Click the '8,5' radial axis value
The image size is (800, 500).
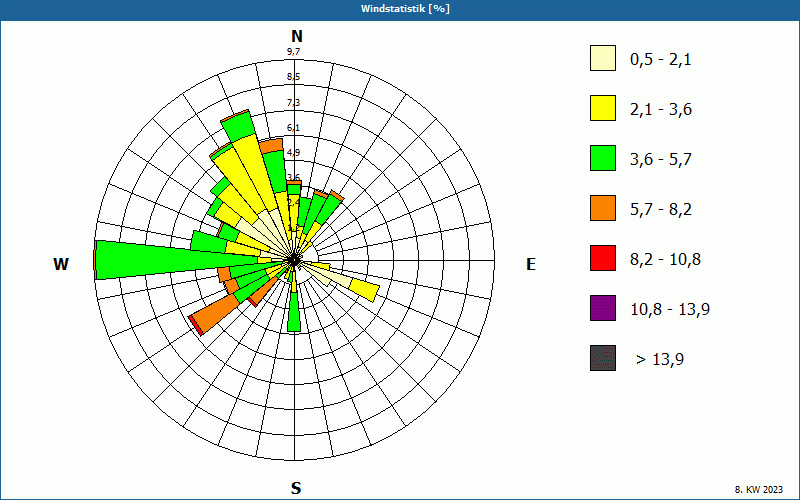[293, 77]
